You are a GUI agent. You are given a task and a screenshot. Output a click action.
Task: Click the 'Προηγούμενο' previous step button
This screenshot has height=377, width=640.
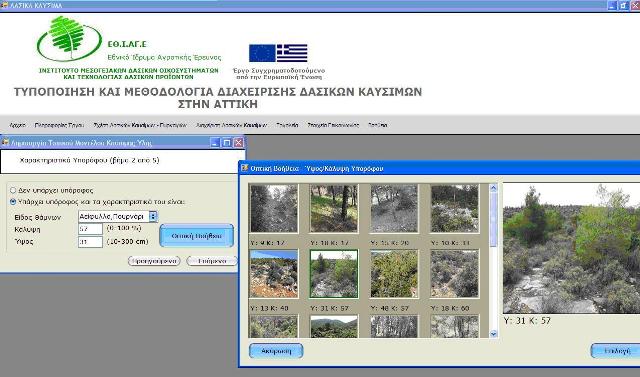[154, 261]
